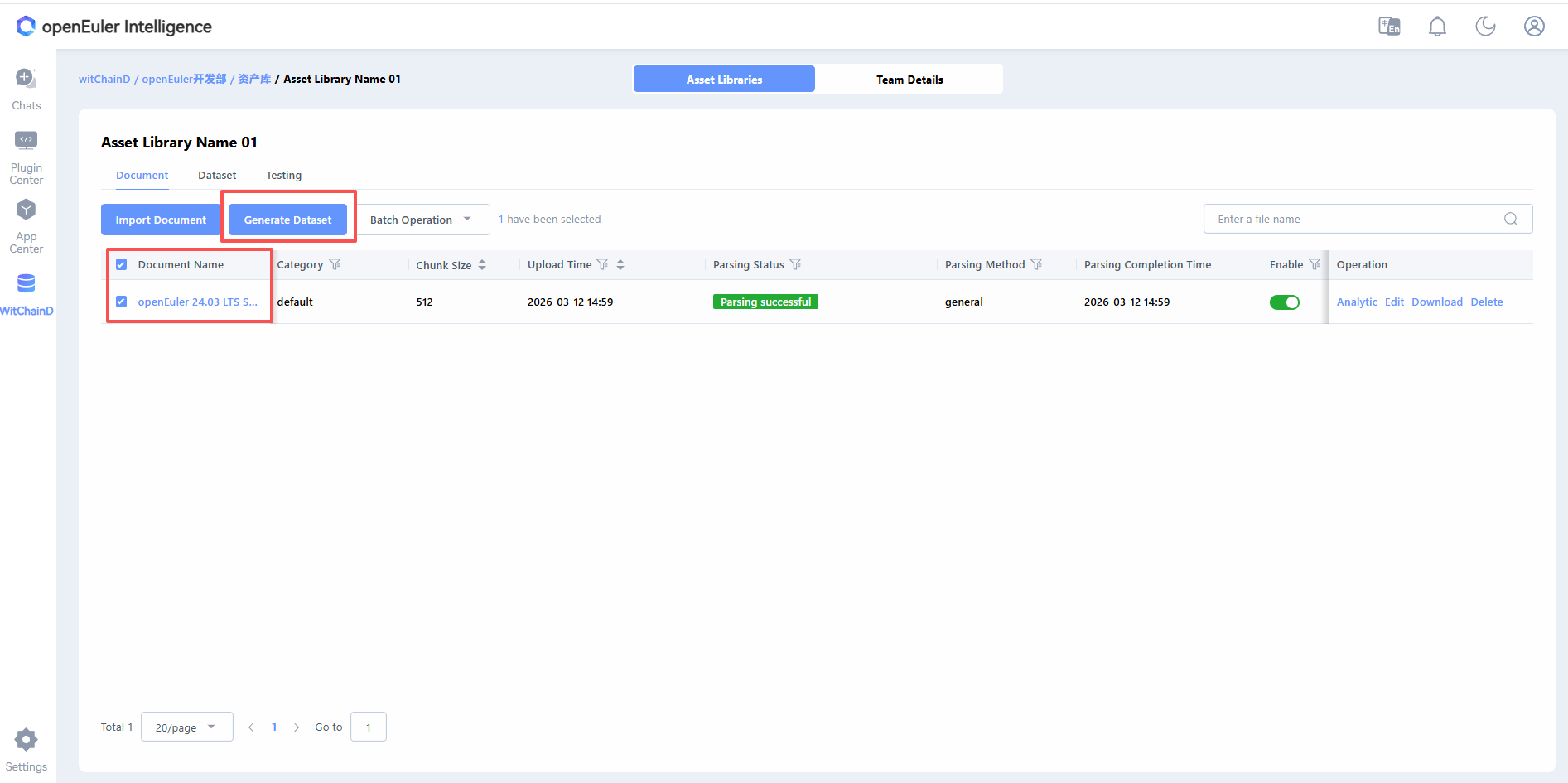Click the openEuler Intelligence logo

pos(113,27)
